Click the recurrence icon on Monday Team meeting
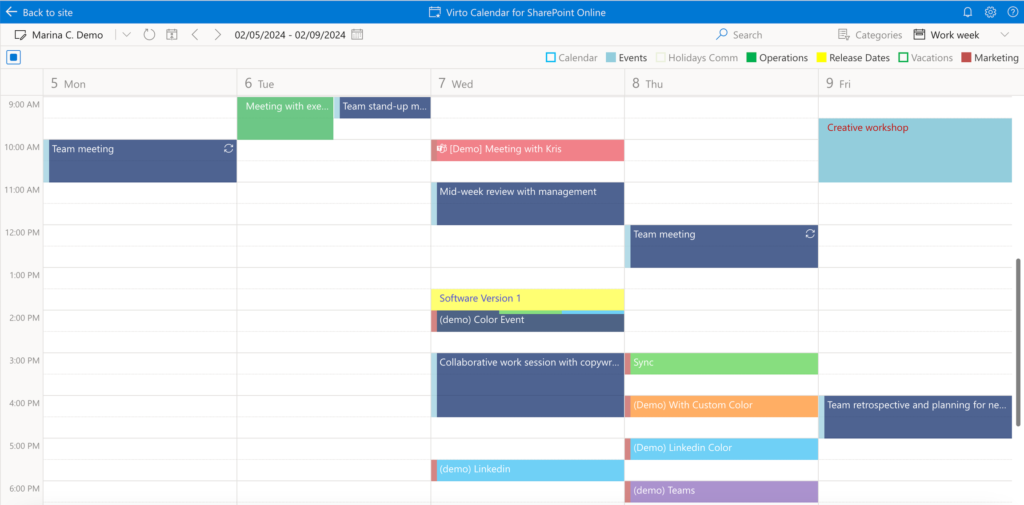 228,148
